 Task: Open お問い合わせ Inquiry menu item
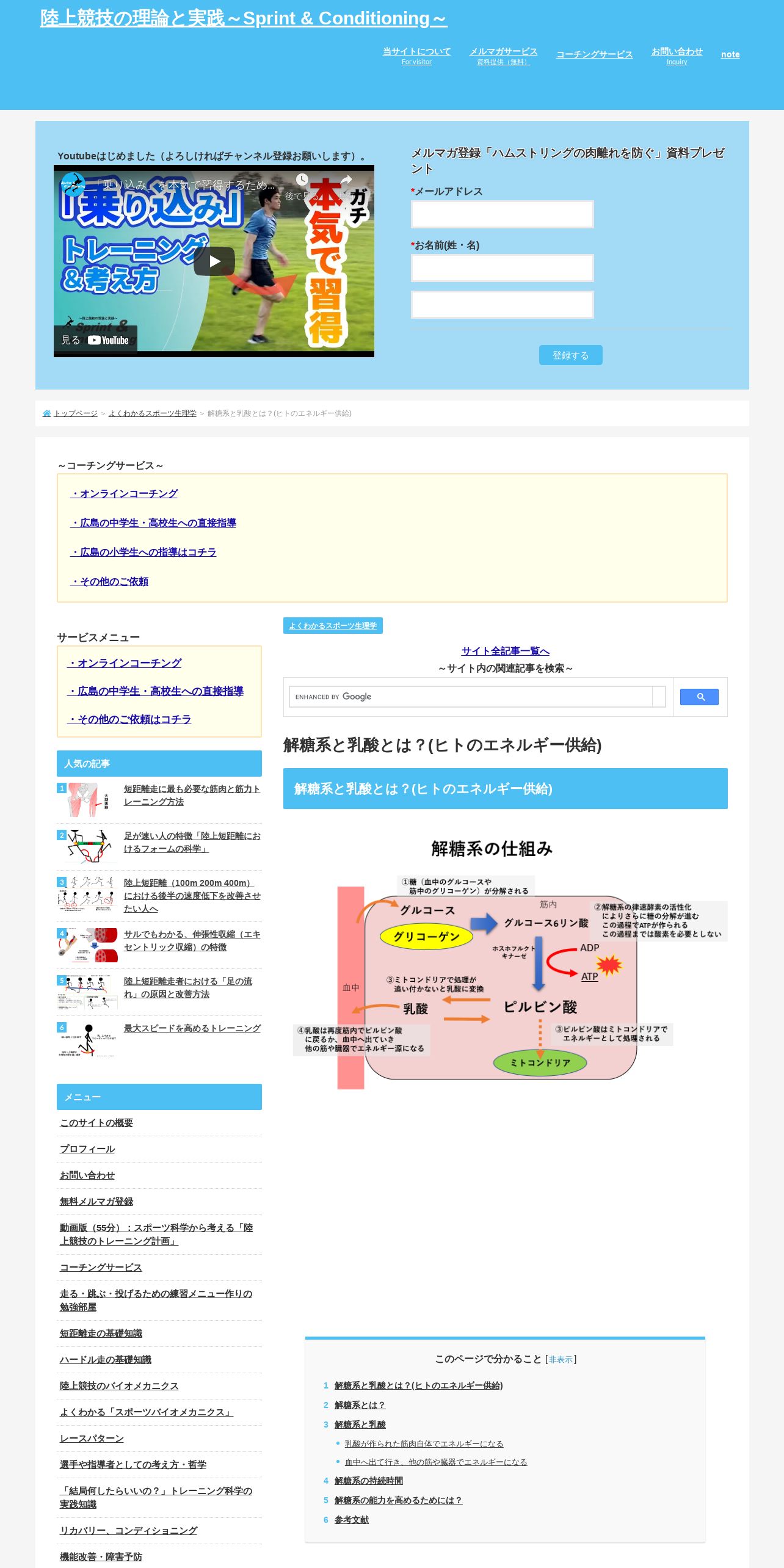coord(677,55)
